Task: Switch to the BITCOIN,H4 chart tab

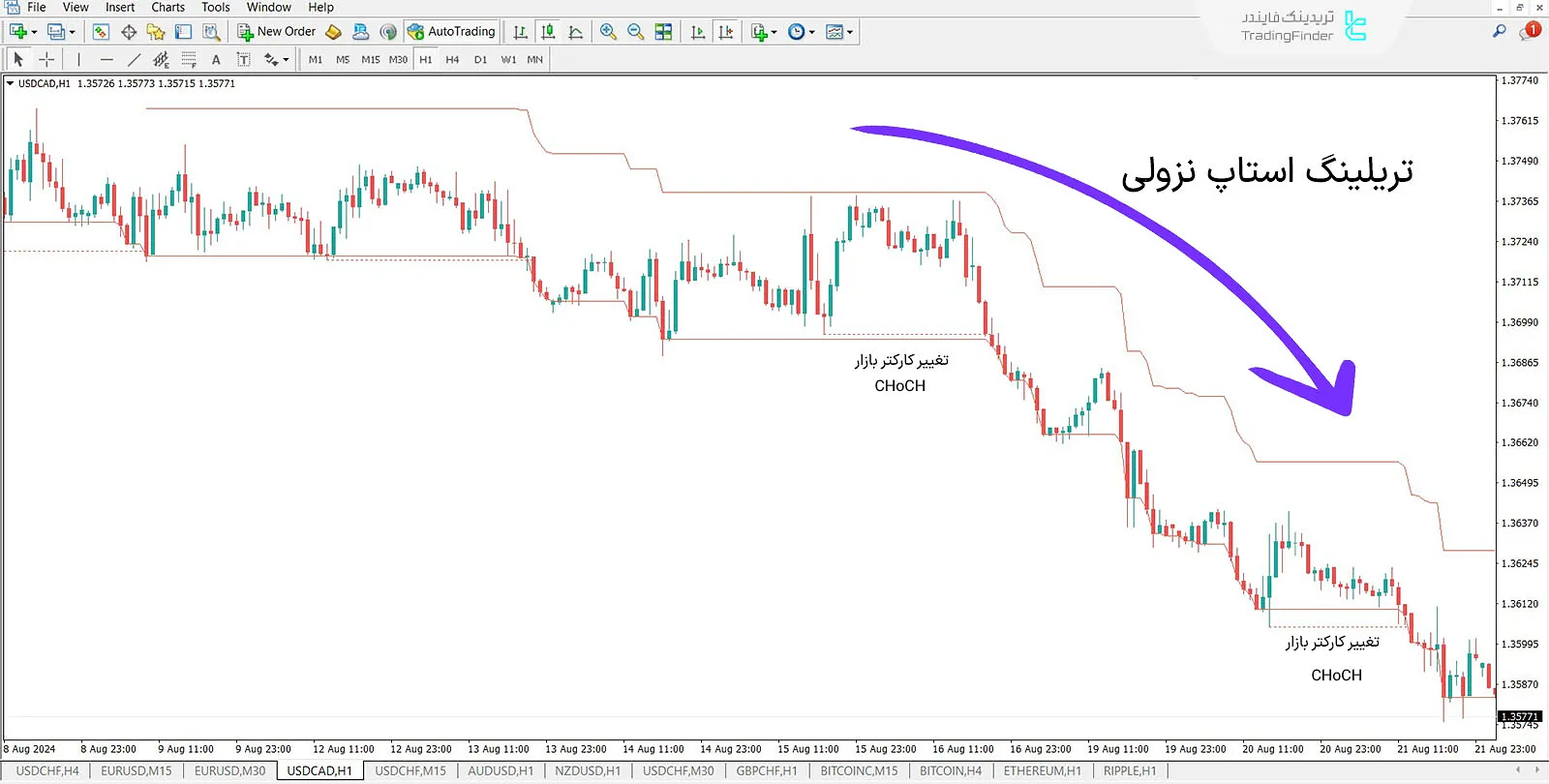Action: tap(950, 771)
